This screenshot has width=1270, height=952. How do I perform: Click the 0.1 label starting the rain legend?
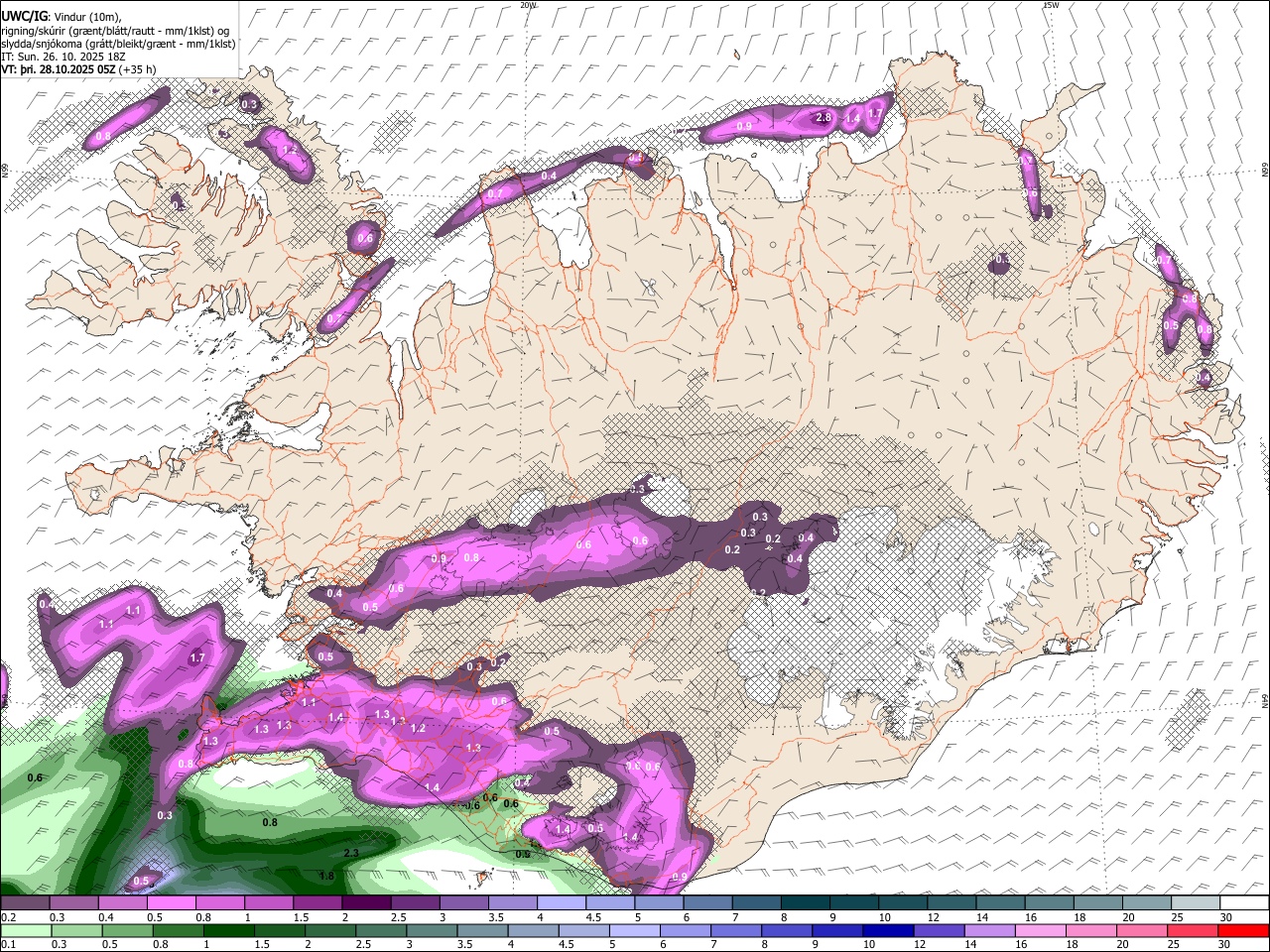[x=8, y=945]
